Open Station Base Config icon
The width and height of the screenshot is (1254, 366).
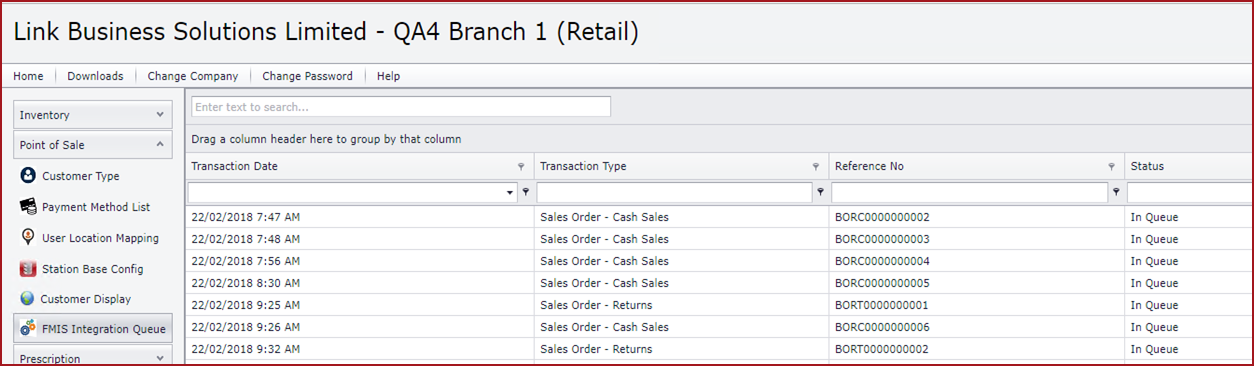tap(28, 269)
